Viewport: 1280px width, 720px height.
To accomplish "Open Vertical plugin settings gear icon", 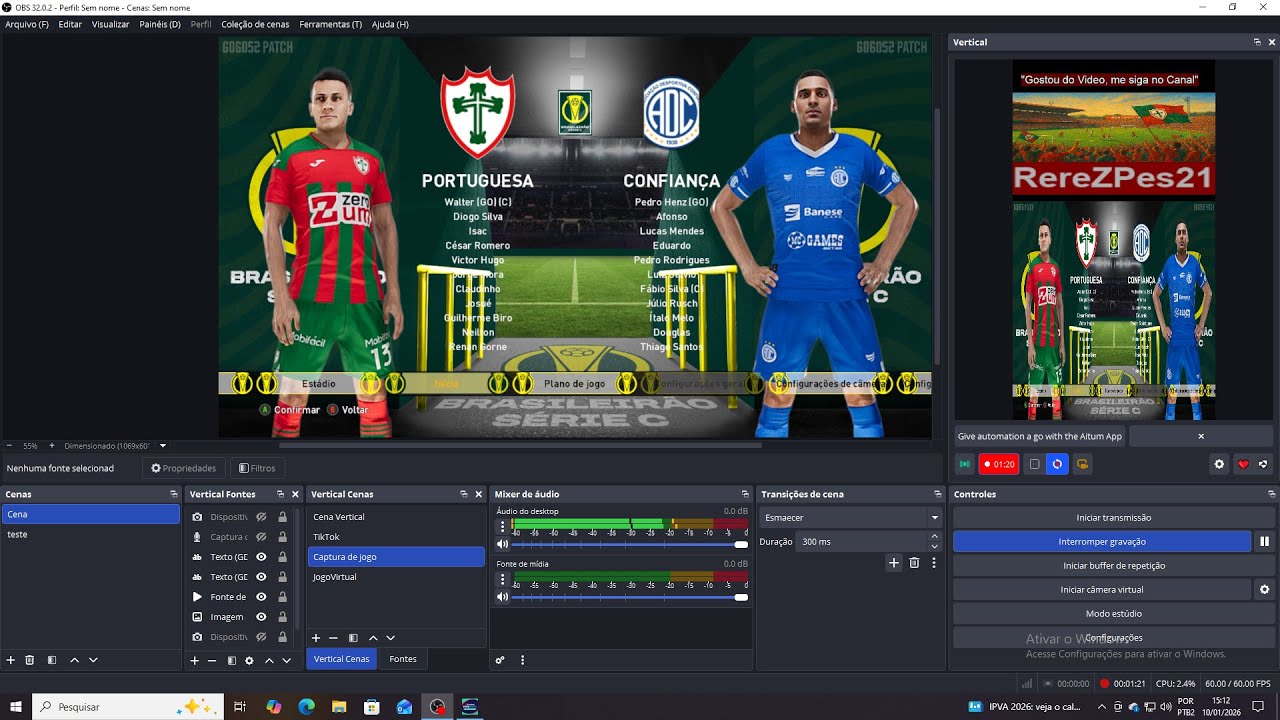I will click(x=1219, y=464).
